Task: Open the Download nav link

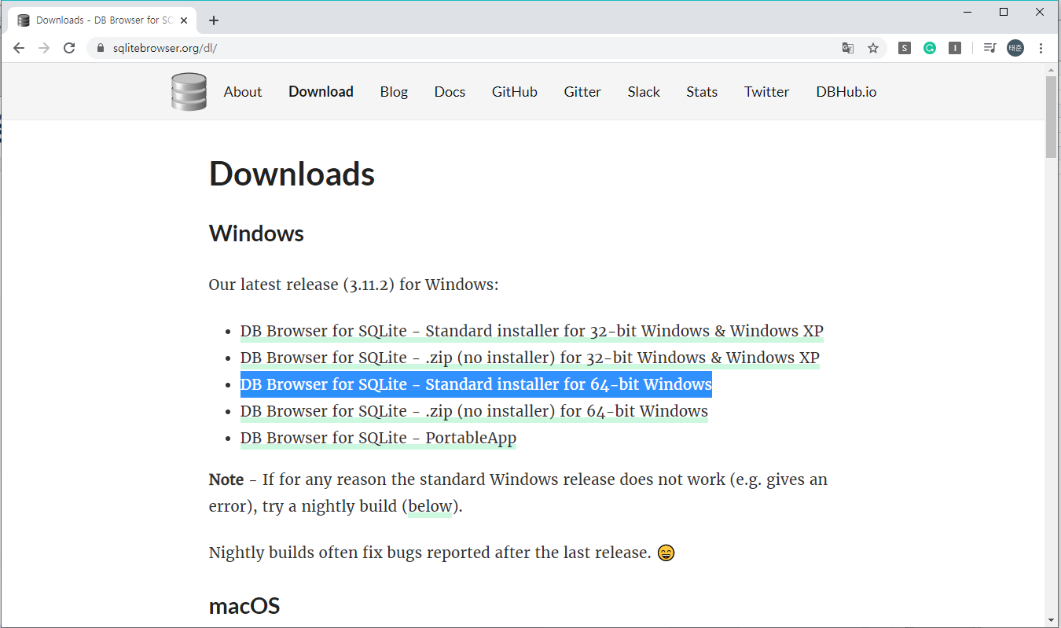Action: click(321, 92)
